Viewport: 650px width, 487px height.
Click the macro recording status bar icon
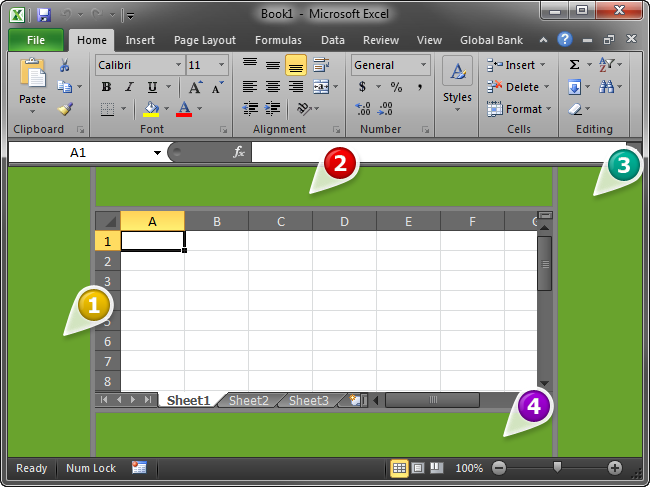(x=139, y=468)
